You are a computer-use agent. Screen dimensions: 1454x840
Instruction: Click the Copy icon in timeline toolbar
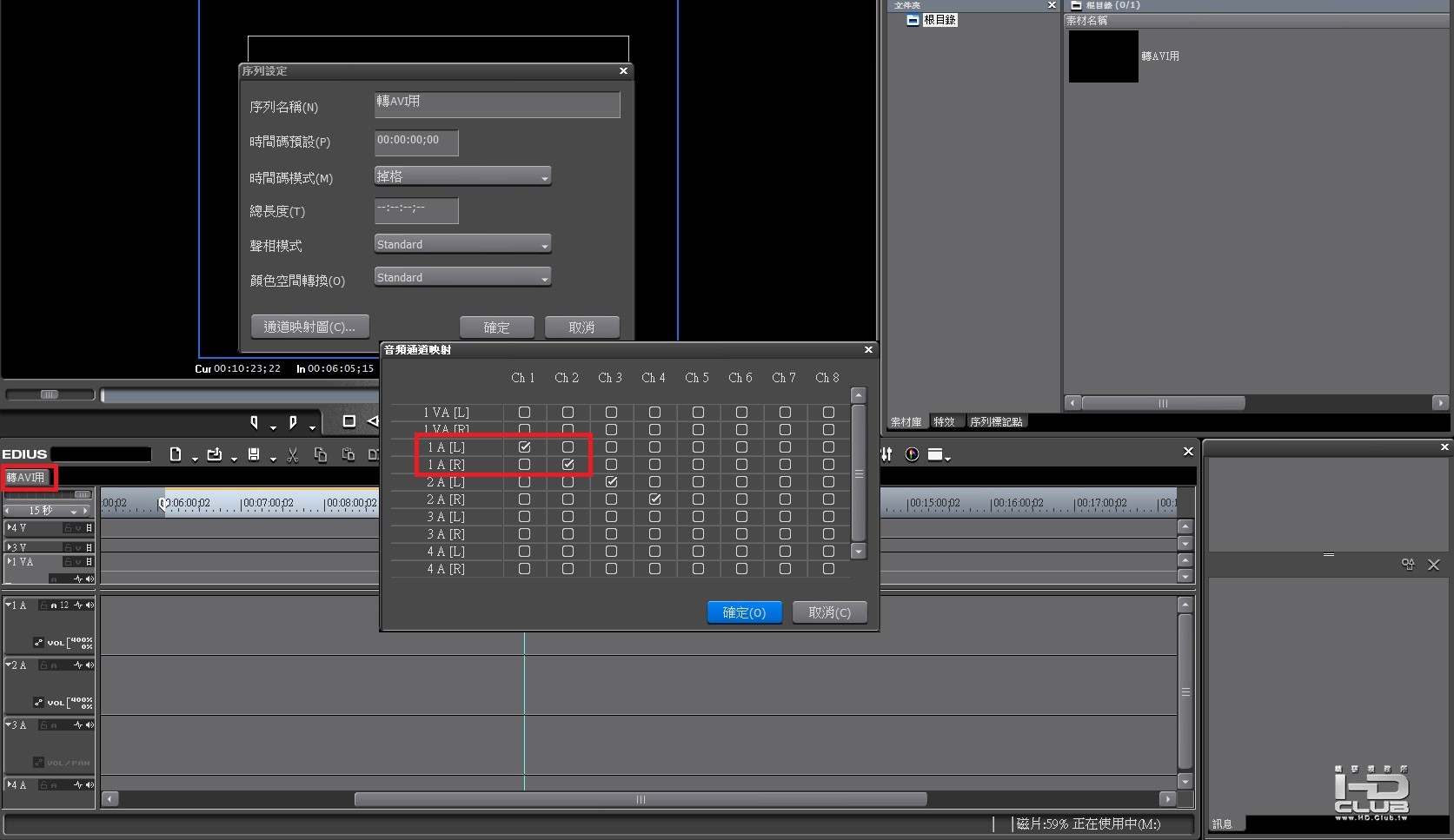pos(321,454)
